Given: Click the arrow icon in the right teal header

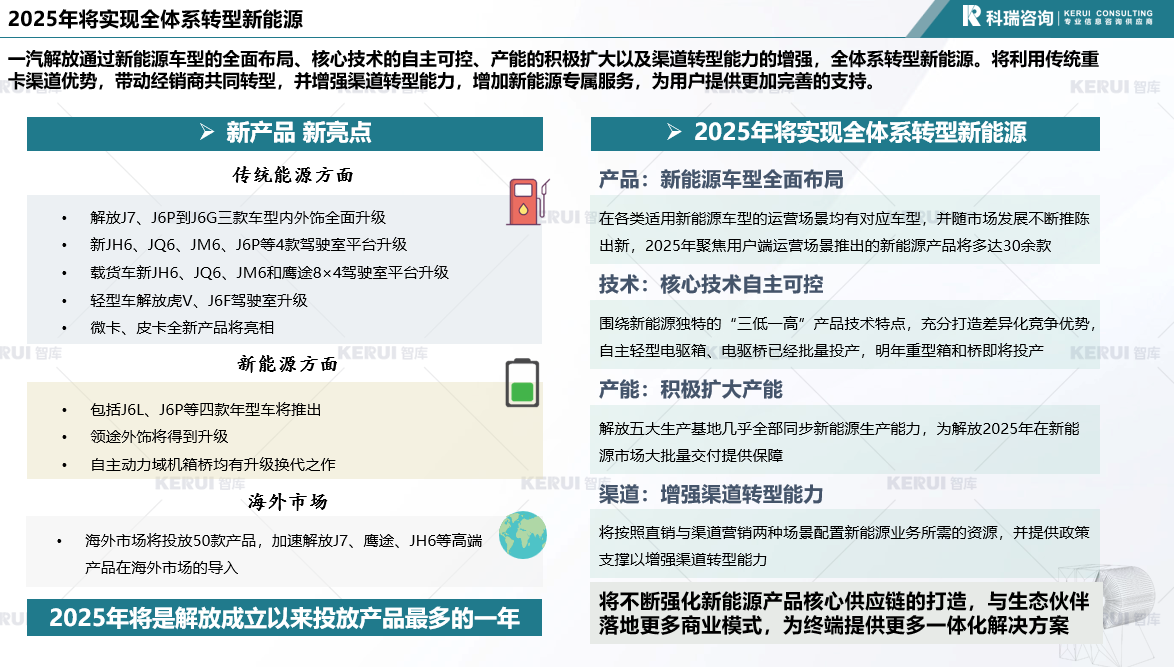Looking at the screenshot, I should (x=674, y=133).
